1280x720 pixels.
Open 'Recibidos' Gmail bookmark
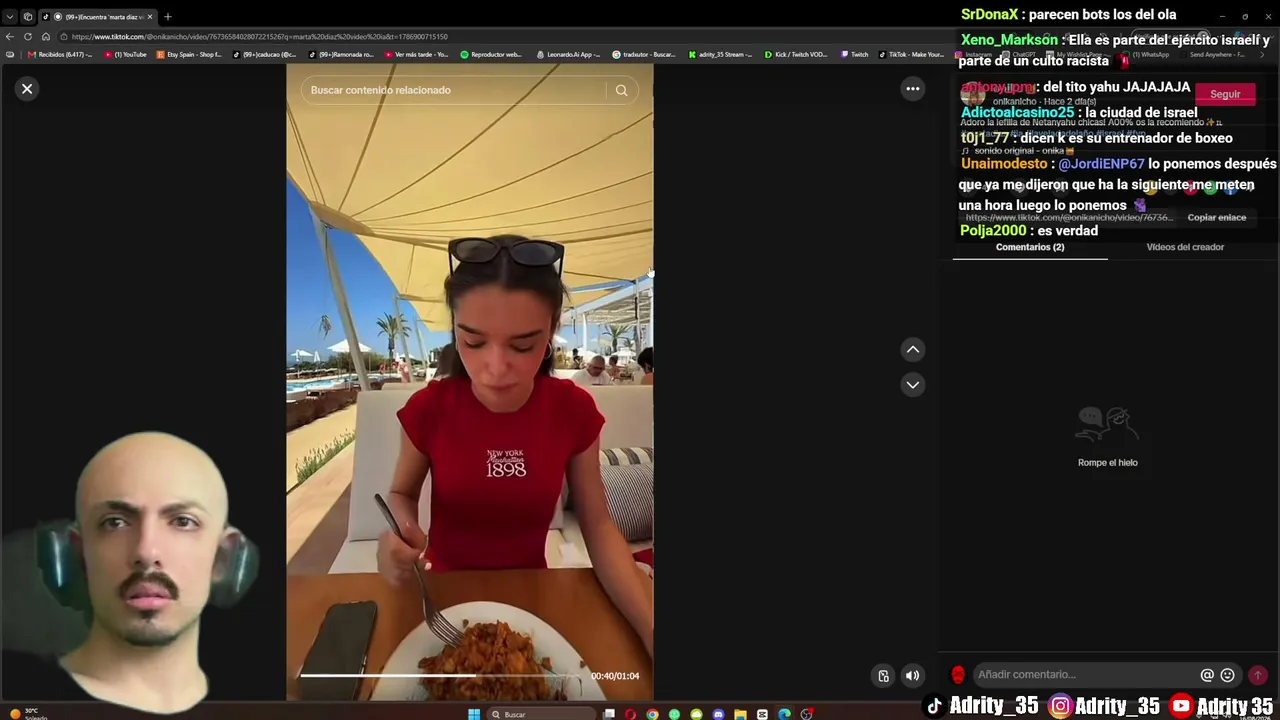(x=61, y=54)
